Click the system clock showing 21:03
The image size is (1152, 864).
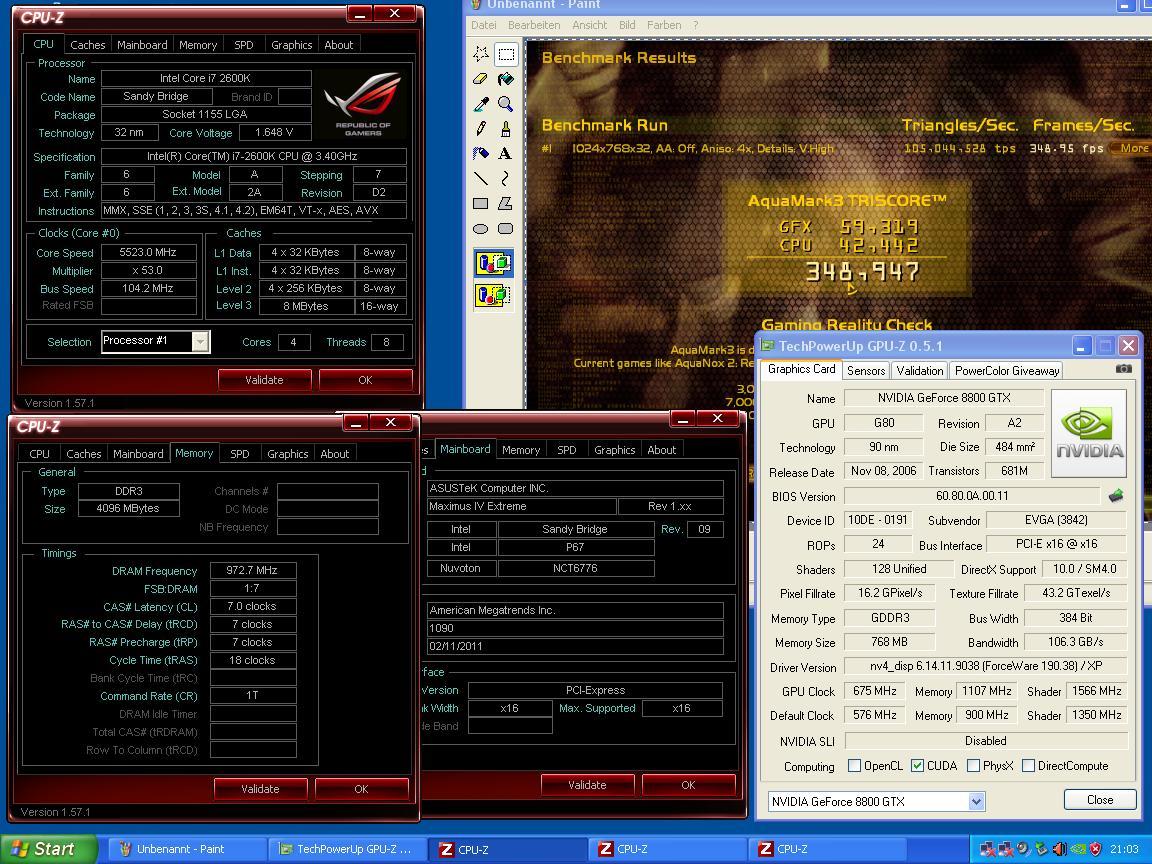tap(1124, 849)
